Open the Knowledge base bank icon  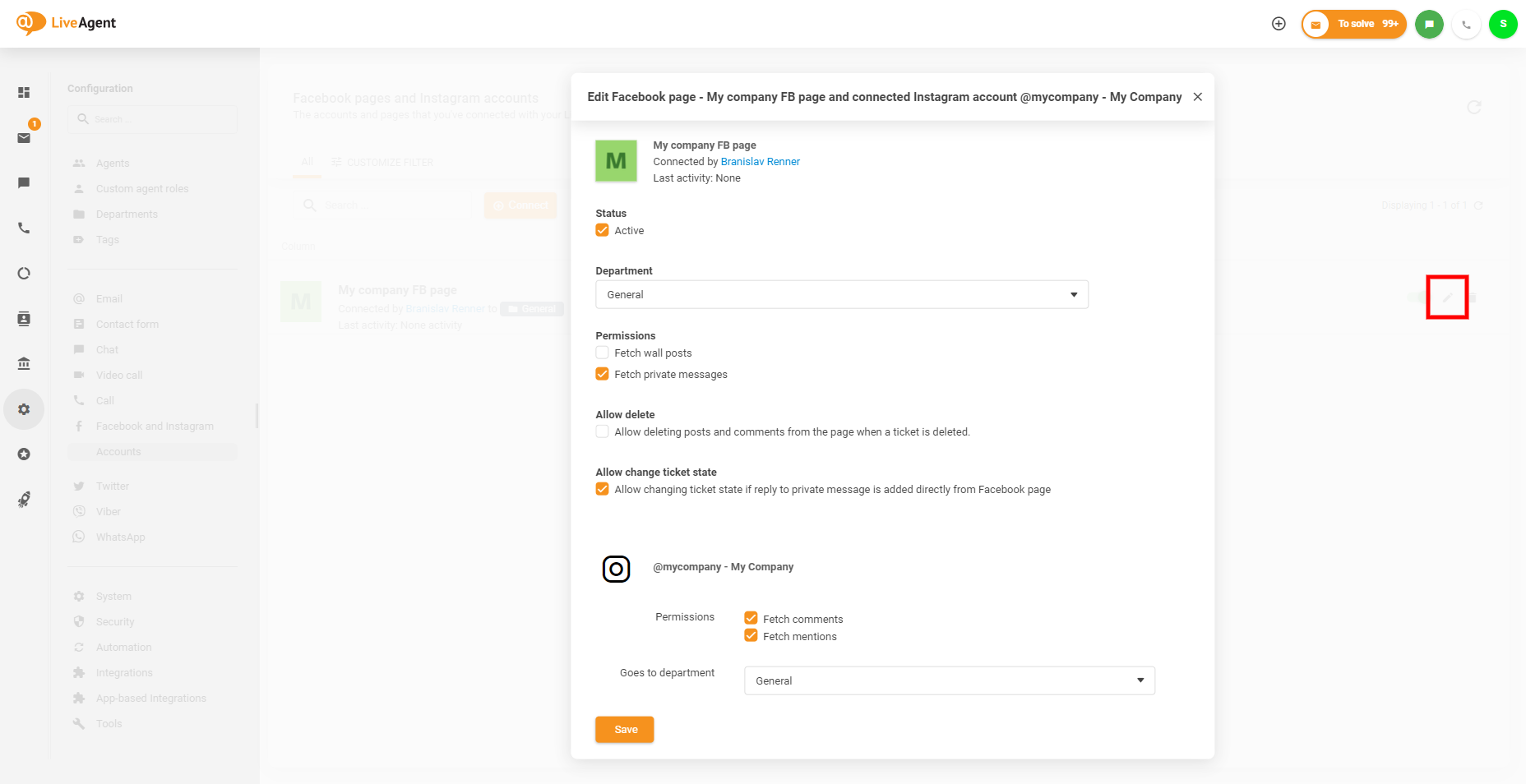pyautogui.click(x=24, y=363)
